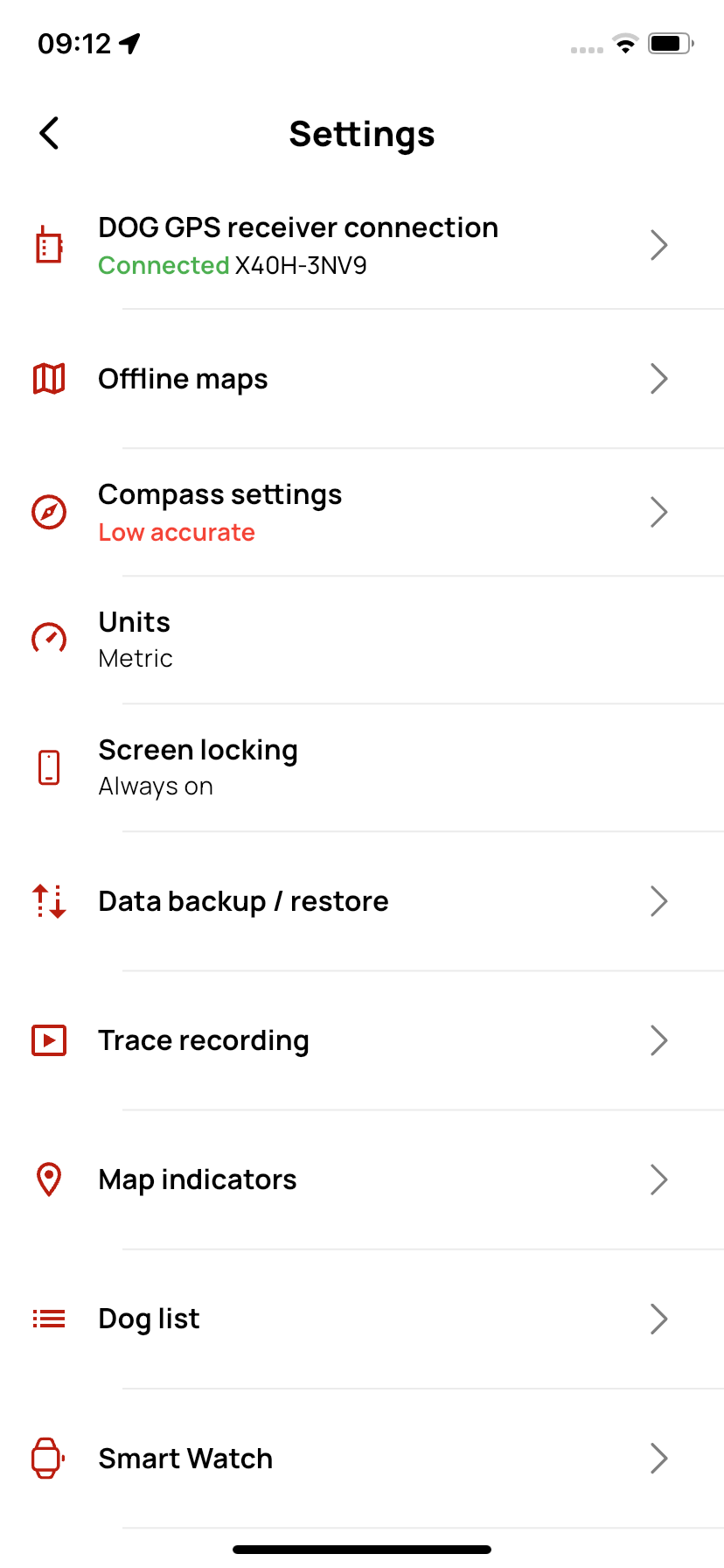Open the Smart Watch settings link

pyautogui.click(x=185, y=1459)
